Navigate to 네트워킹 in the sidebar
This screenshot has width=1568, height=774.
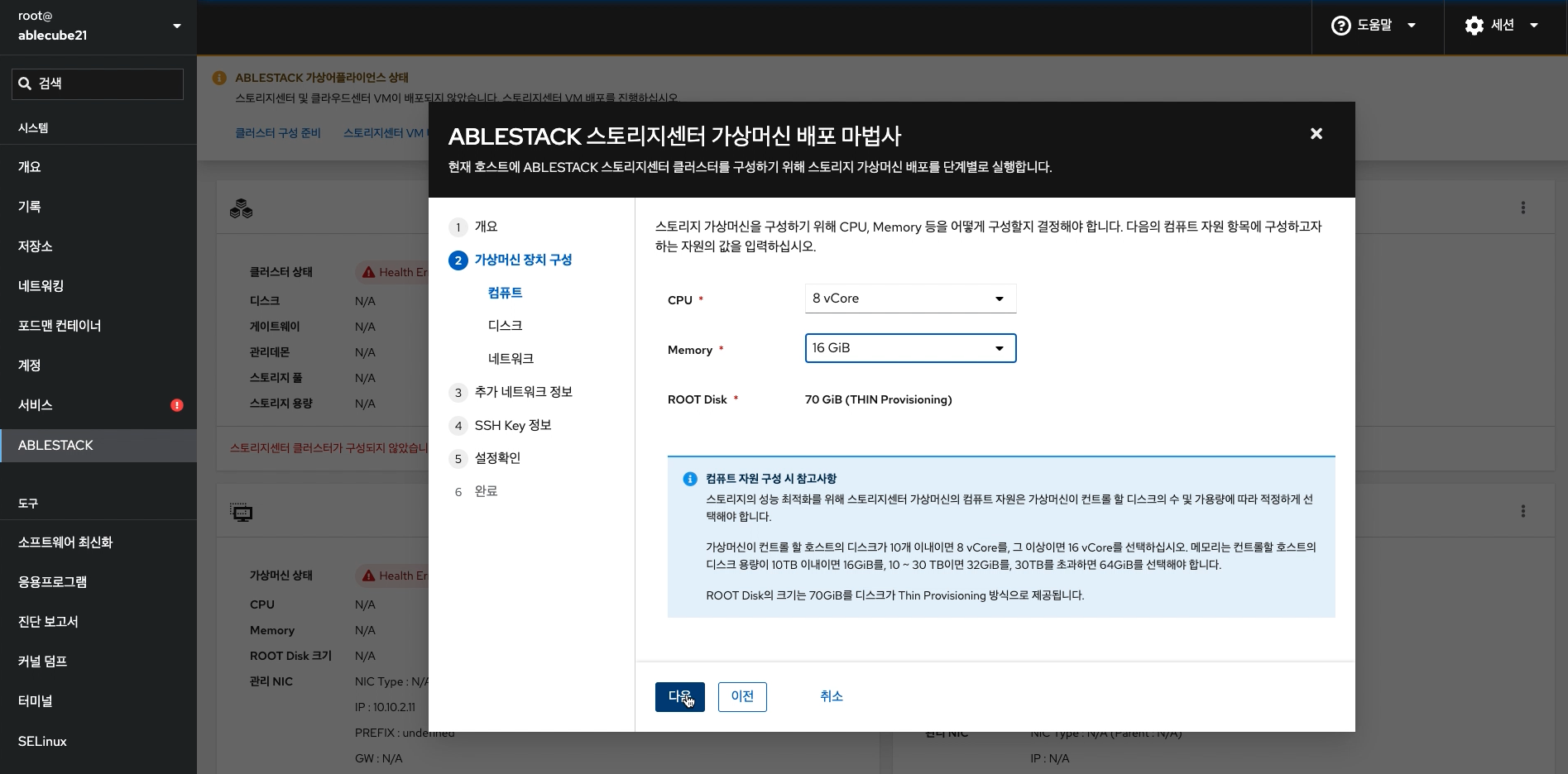(x=40, y=286)
